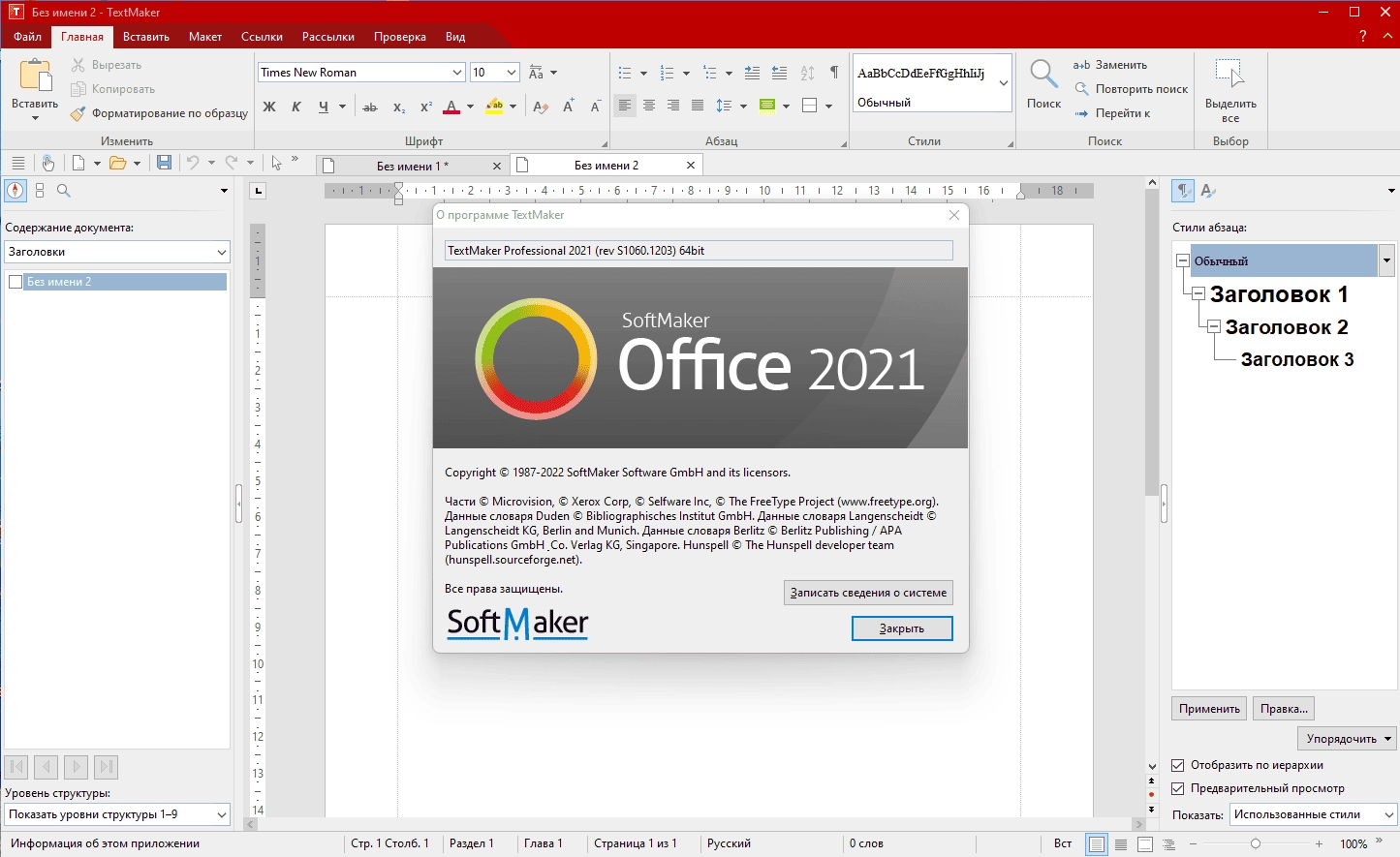The height and width of the screenshot is (857, 1400).
Task: Decrease font size with A- icon
Action: click(x=595, y=107)
